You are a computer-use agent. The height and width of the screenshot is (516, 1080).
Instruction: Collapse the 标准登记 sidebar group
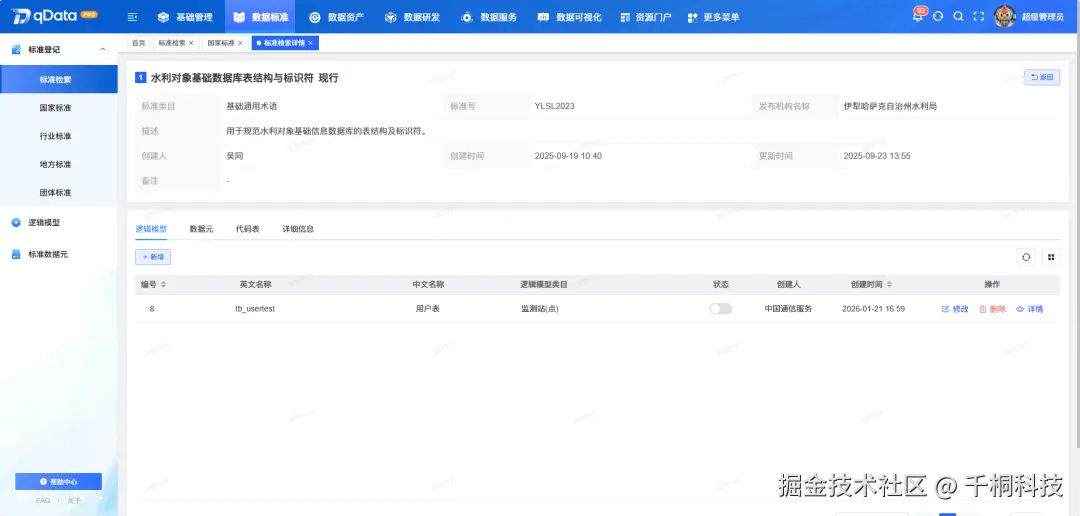(103, 50)
